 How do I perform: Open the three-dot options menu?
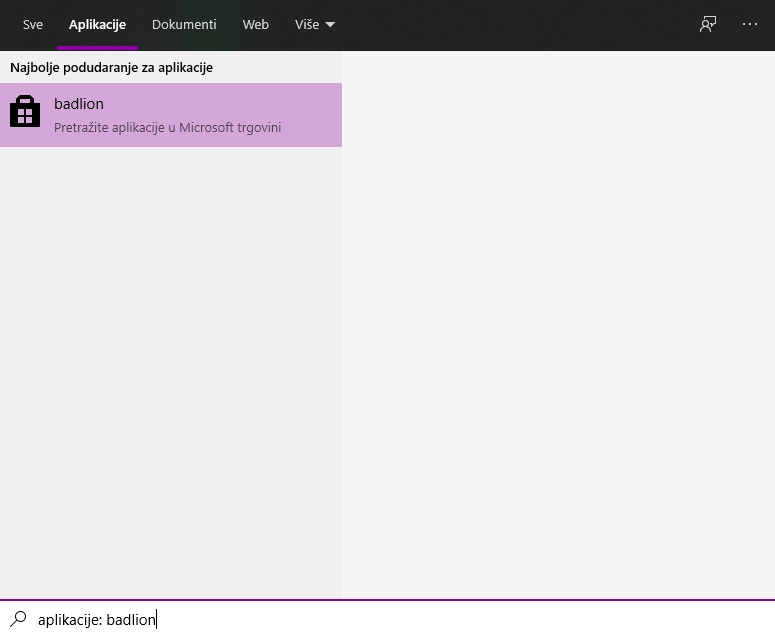[750, 24]
